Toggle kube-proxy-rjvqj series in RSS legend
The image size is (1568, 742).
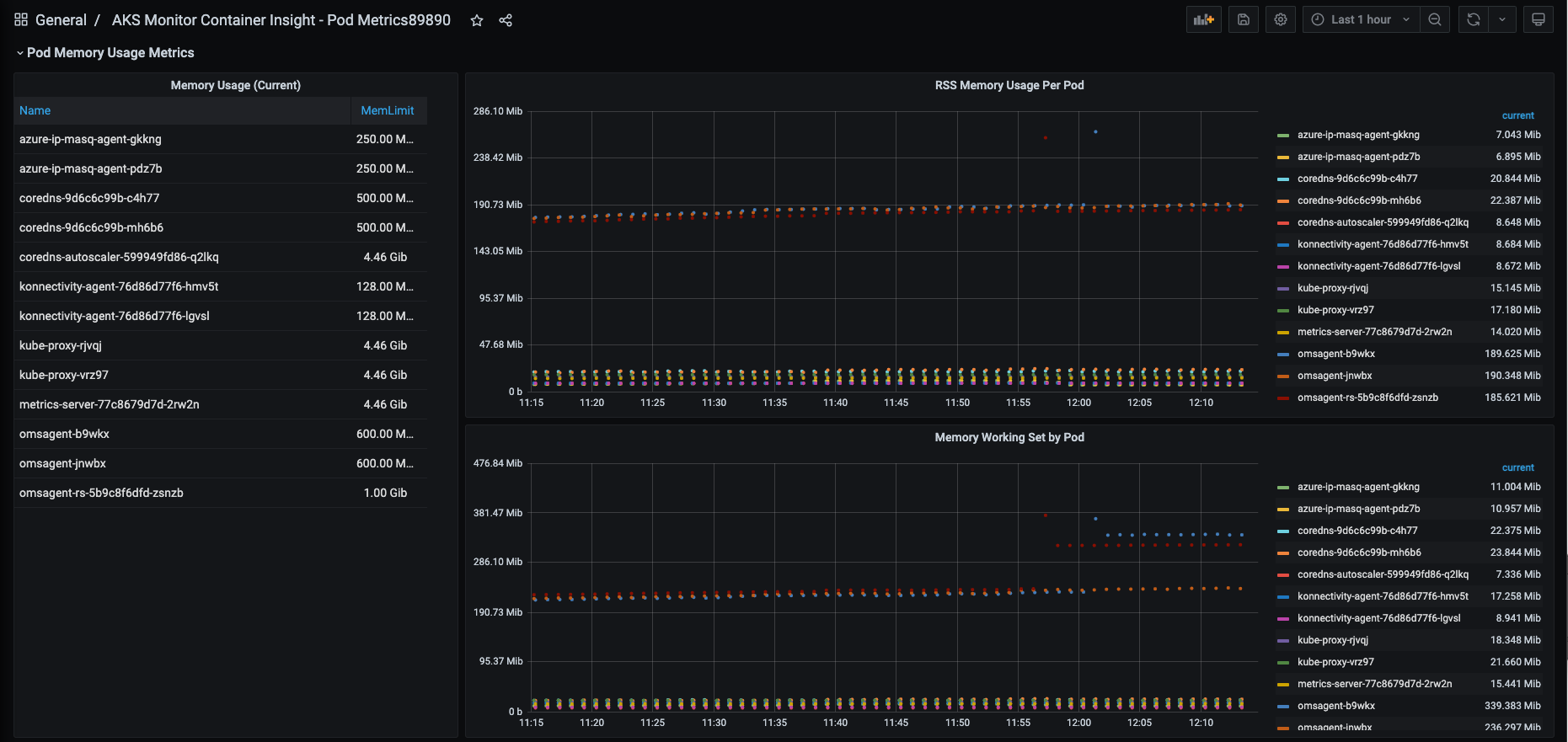point(1332,288)
